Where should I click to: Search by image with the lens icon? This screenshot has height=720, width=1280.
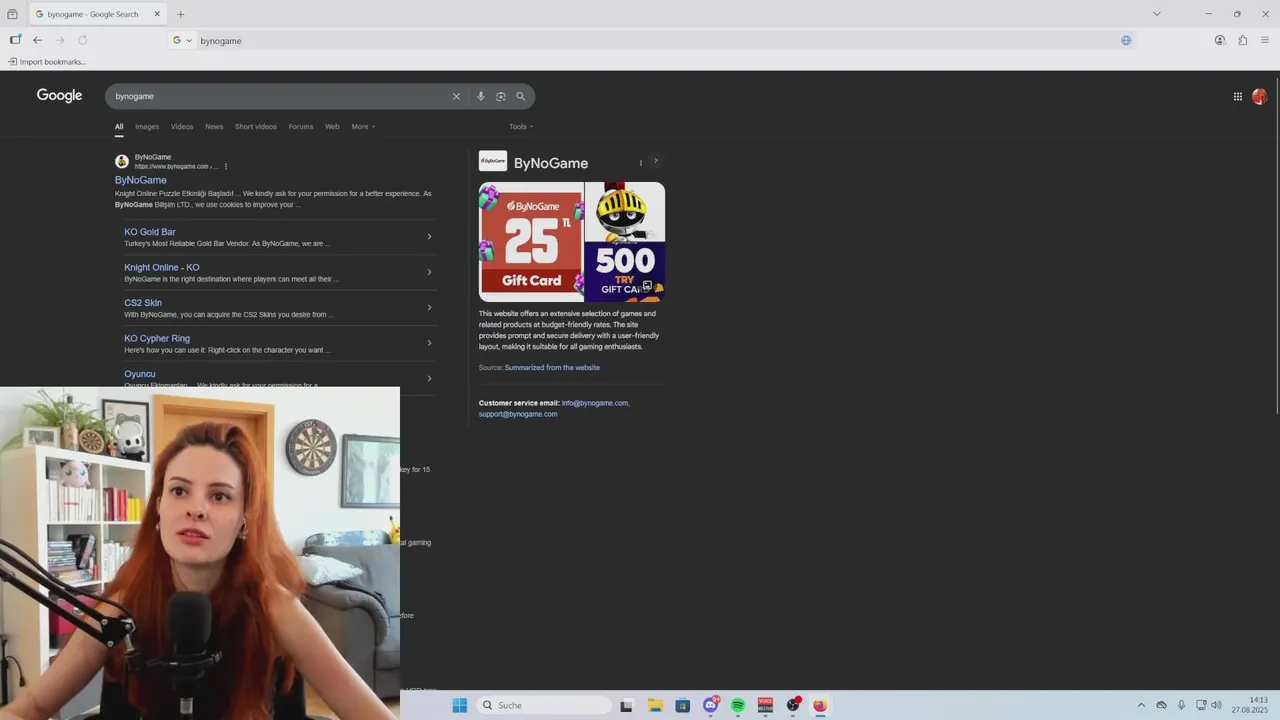(x=501, y=96)
